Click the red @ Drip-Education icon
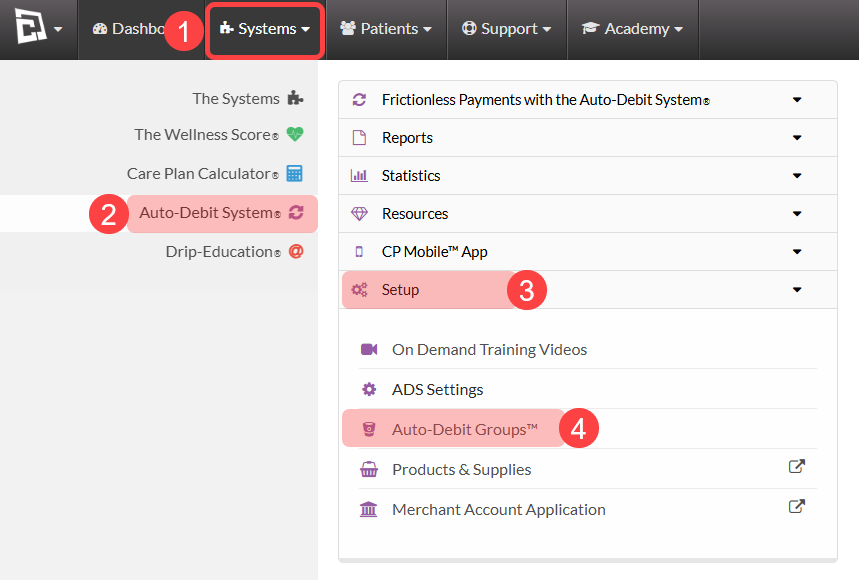This screenshot has width=859, height=580. click(x=296, y=251)
